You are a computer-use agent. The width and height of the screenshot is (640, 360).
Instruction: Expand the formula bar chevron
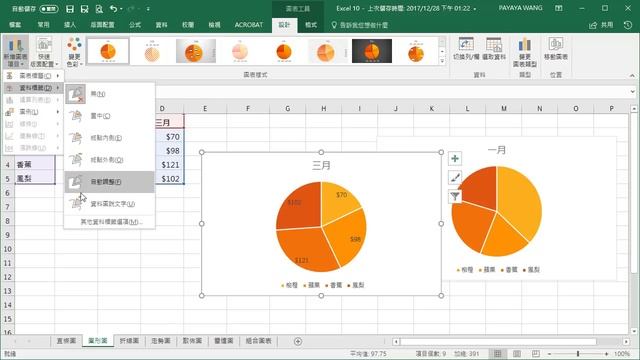632,92
